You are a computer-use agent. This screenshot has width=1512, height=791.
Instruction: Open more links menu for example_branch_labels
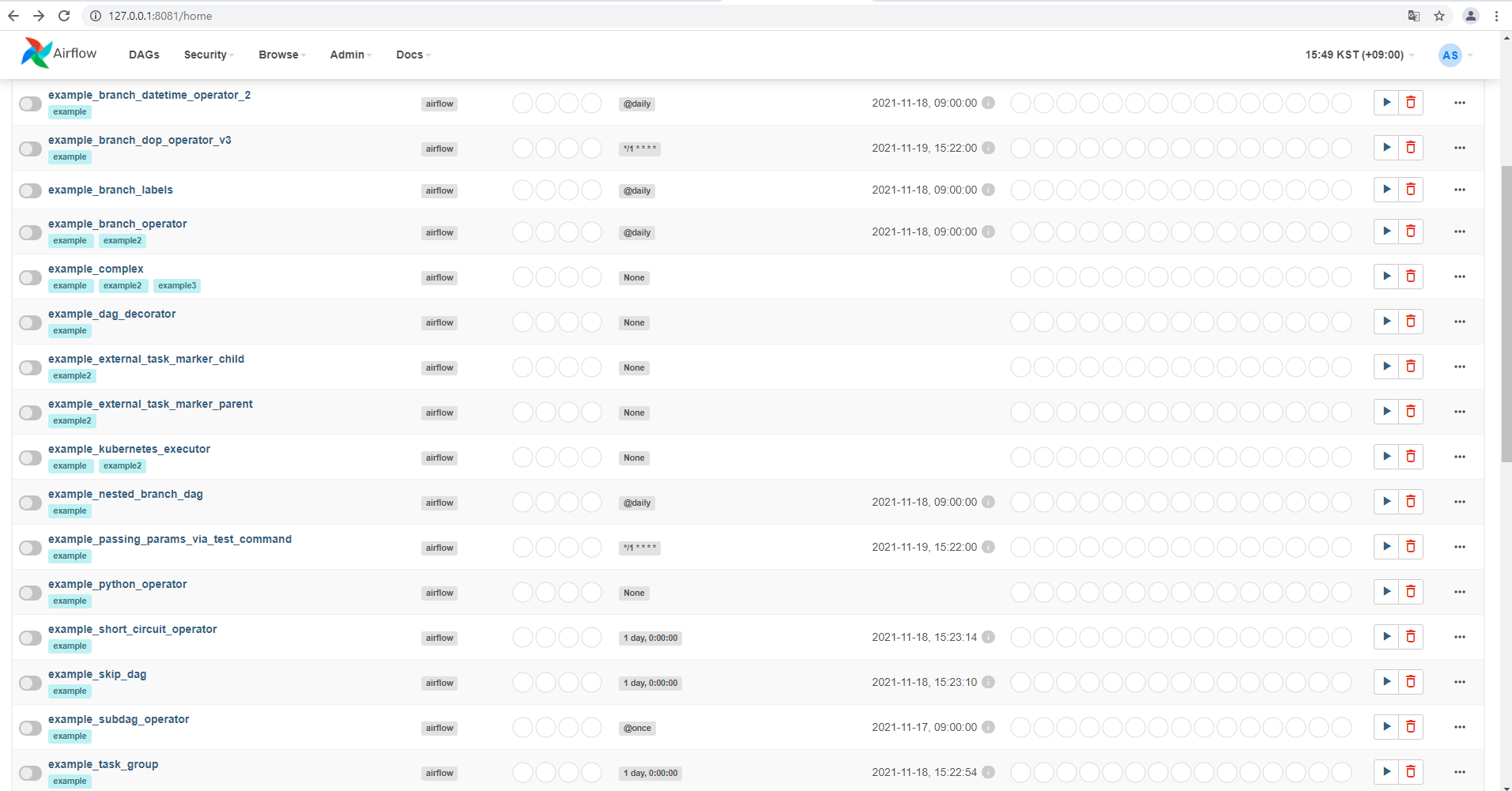point(1459,190)
